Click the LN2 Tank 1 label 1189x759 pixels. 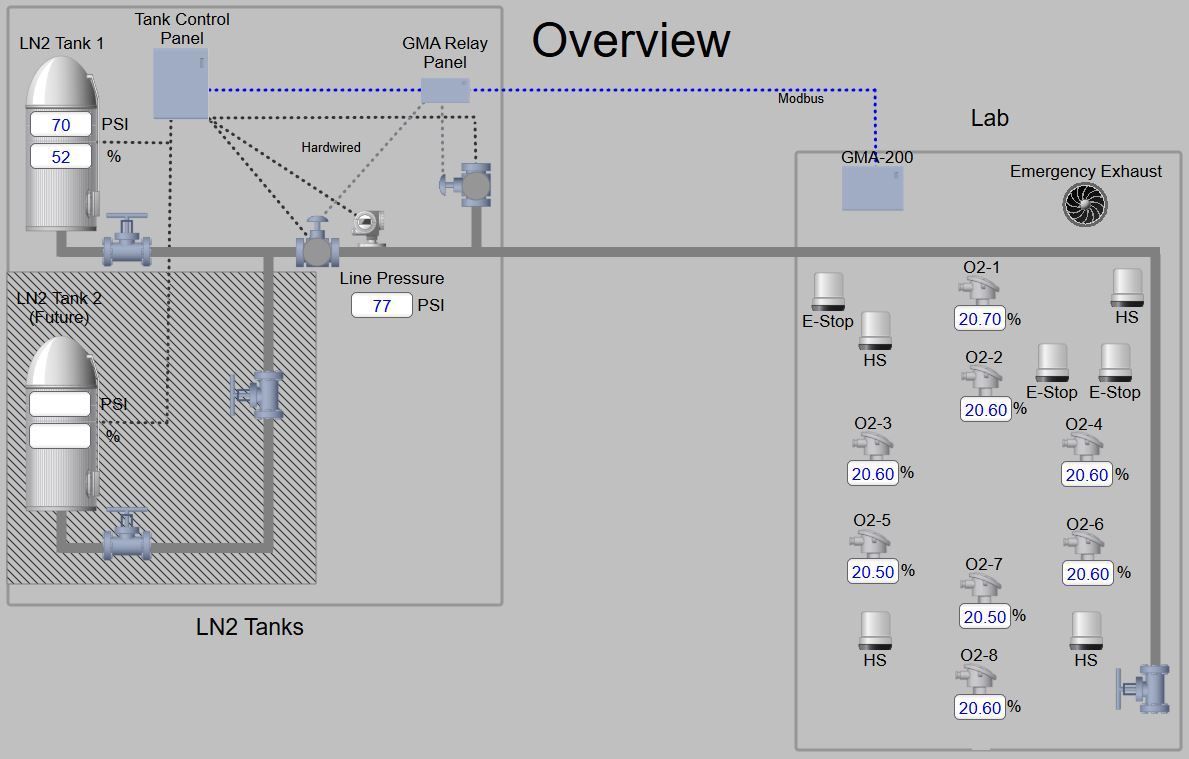click(61, 43)
